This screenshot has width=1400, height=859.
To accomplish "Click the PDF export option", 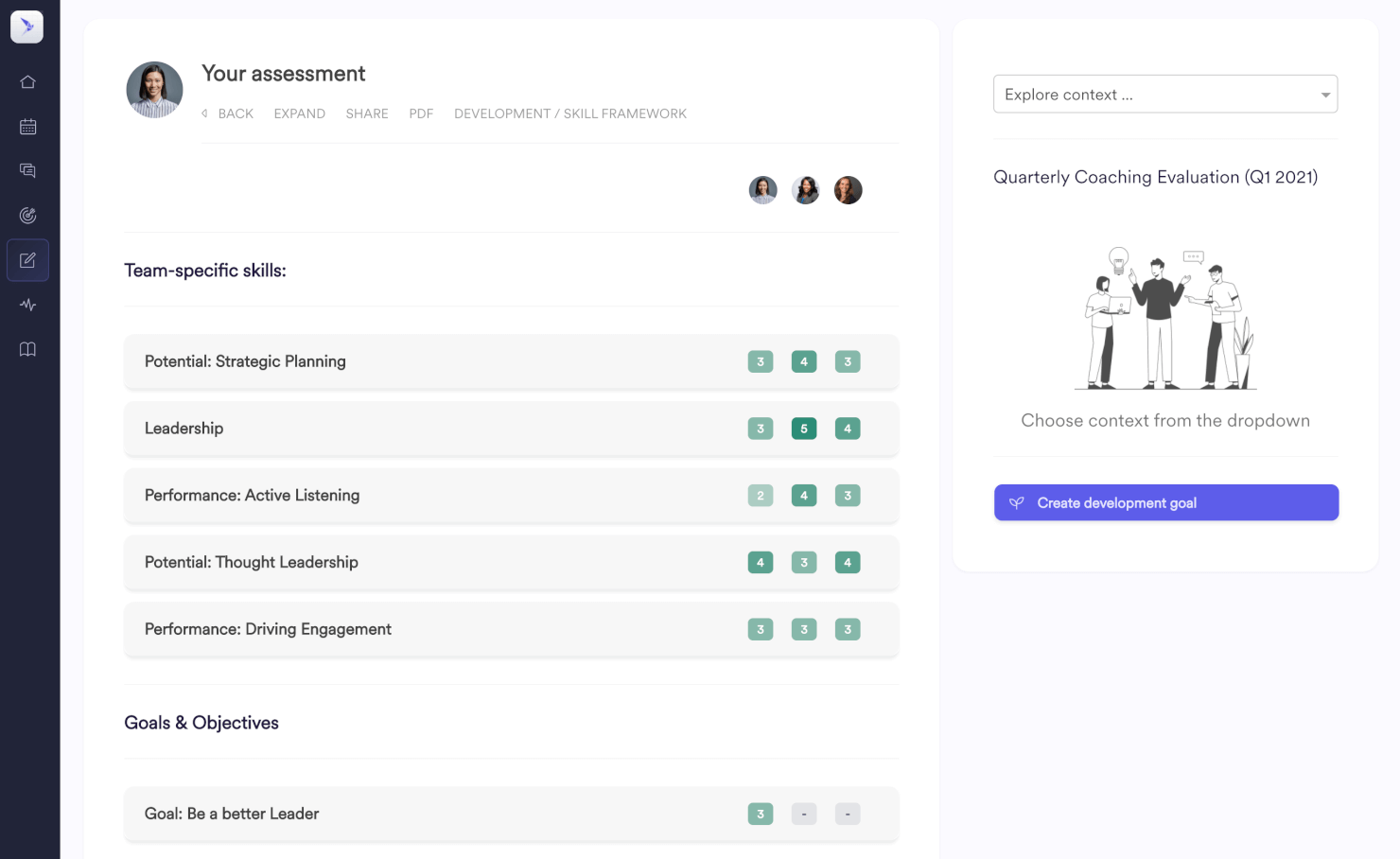I will pyautogui.click(x=421, y=114).
